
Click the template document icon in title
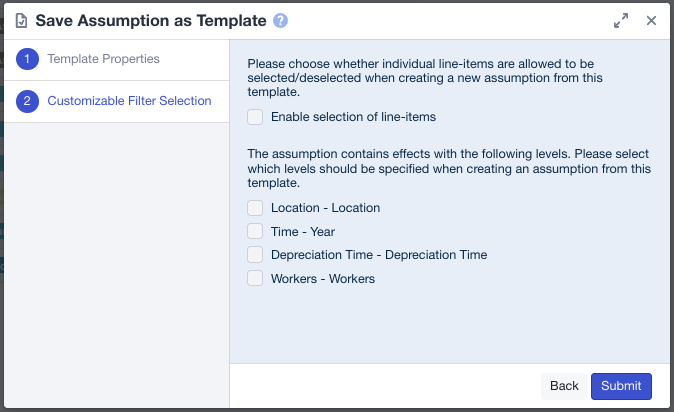pyautogui.click(x=21, y=20)
